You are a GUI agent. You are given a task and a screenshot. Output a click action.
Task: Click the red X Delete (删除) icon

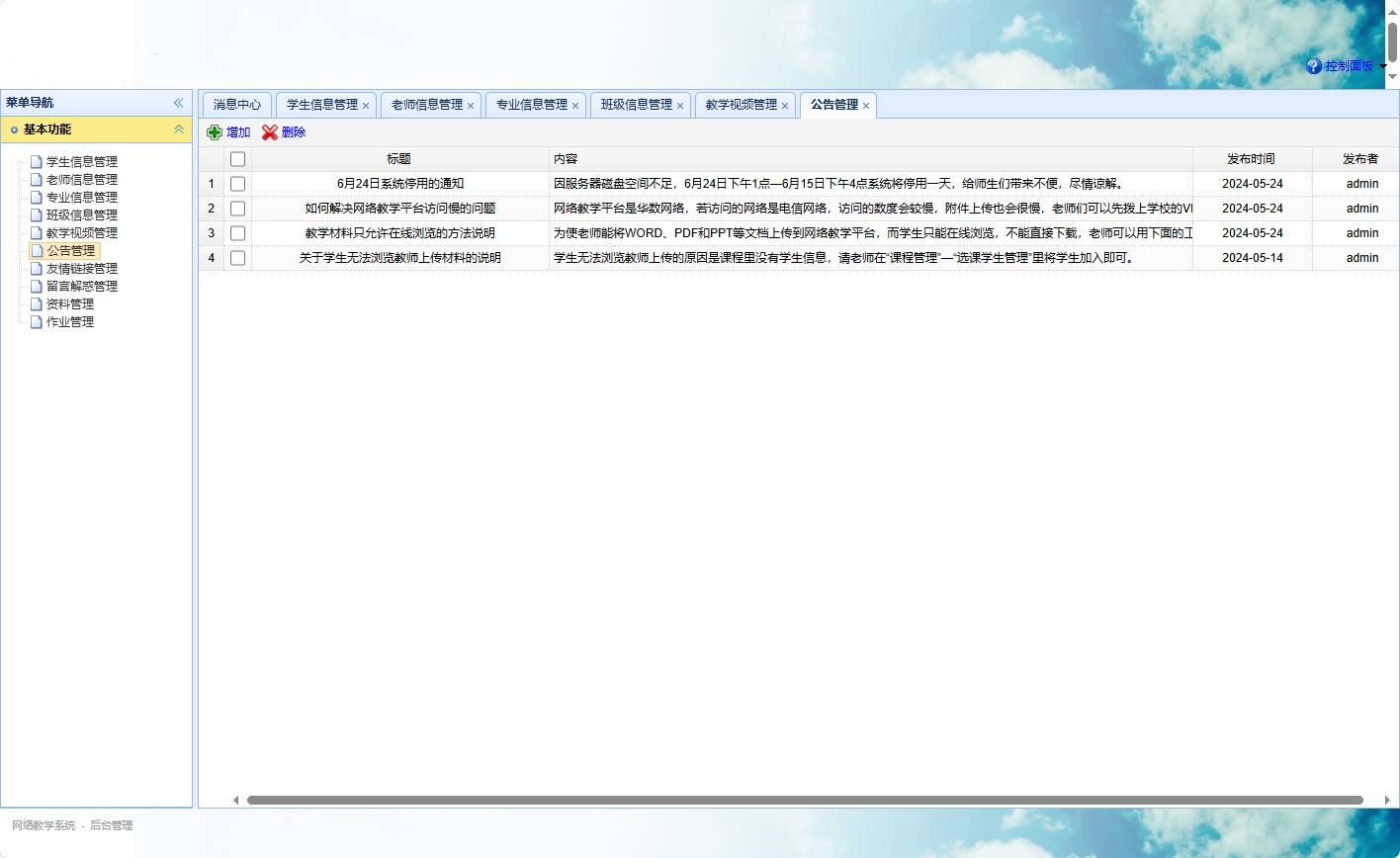[x=269, y=131]
